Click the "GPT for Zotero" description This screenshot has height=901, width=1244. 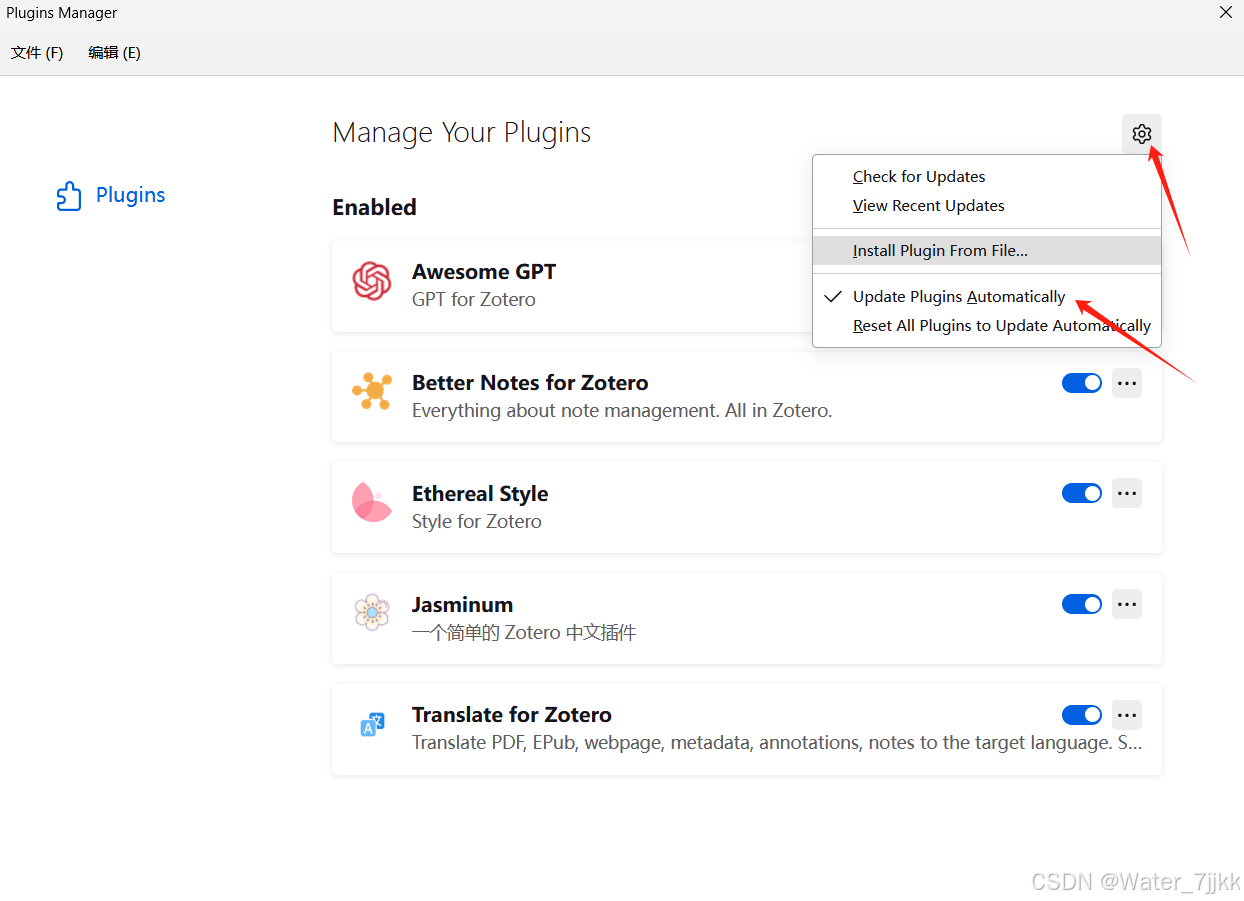[474, 300]
